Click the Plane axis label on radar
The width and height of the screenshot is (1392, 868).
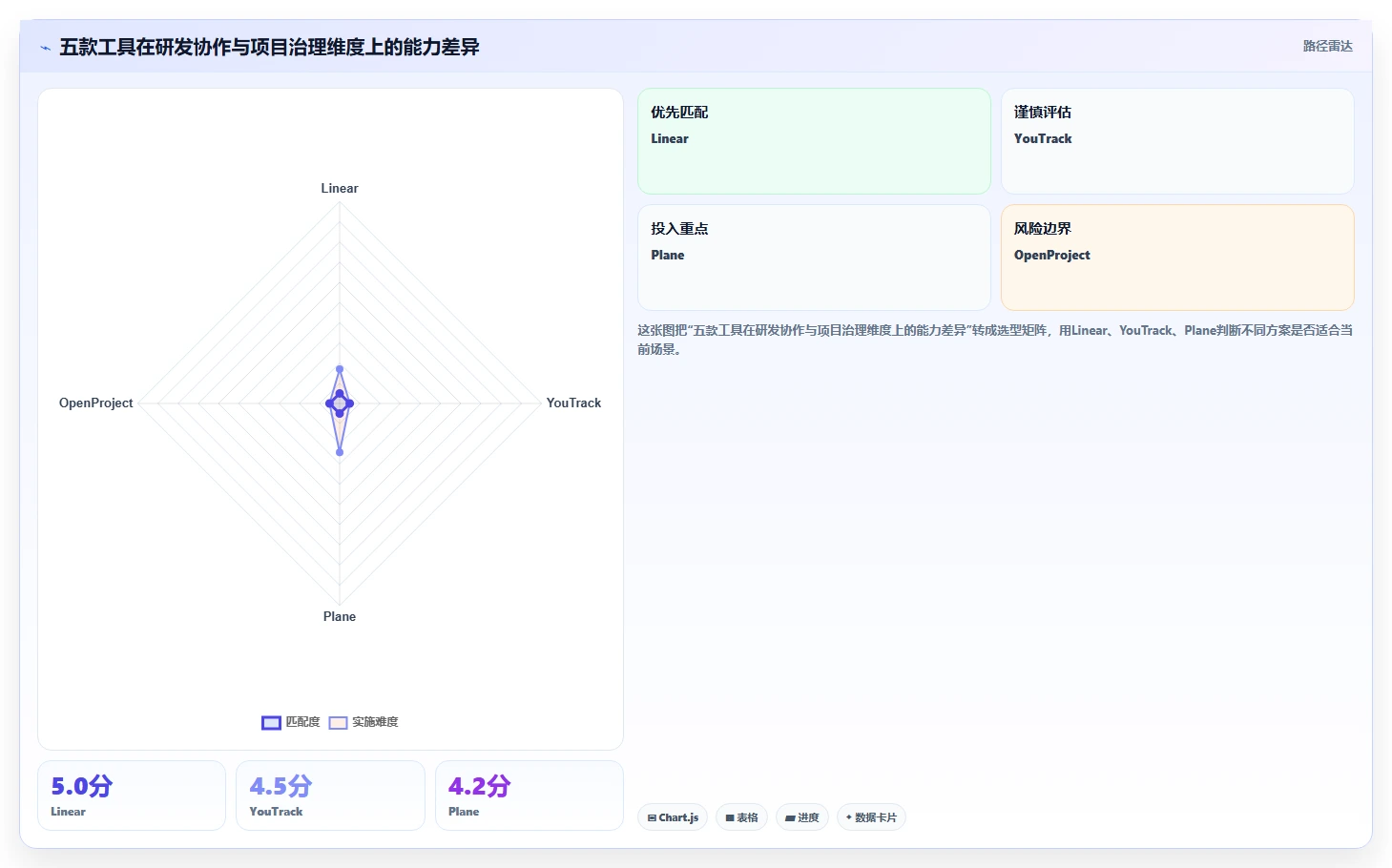[x=340, y=616]
